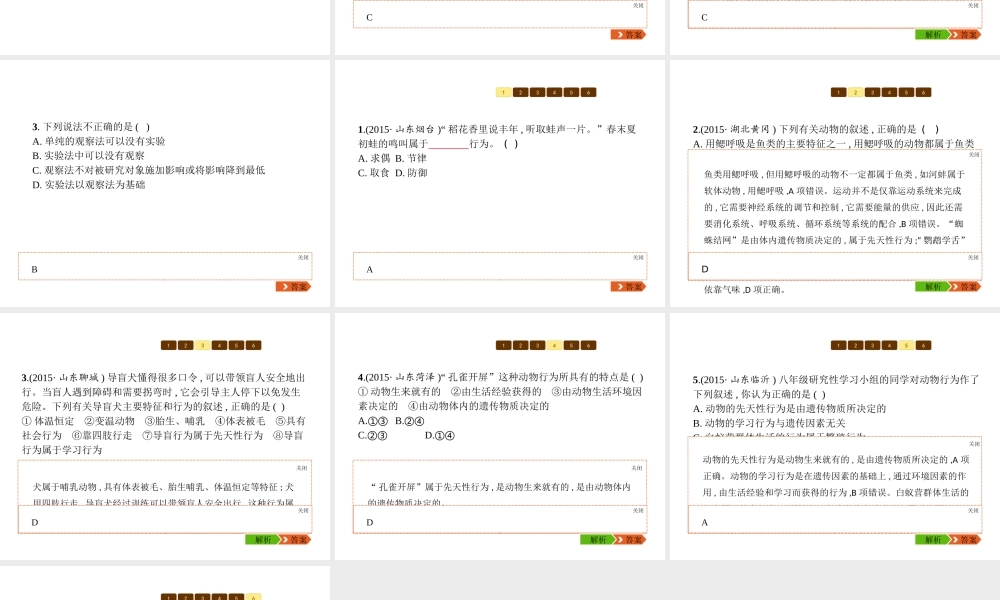Click 答案 button on the top-middle partial slide

(629, 34)
